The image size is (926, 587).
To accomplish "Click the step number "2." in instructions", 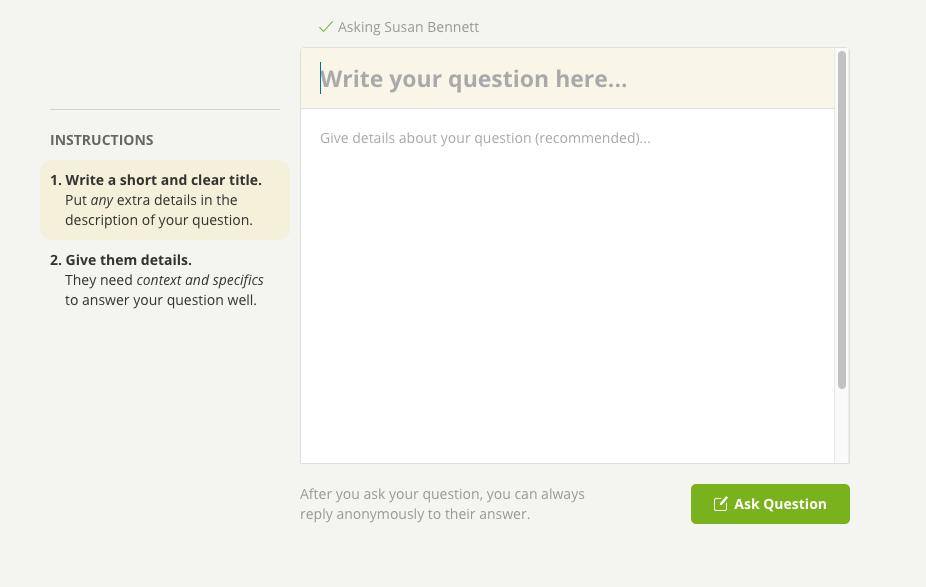I will (x=56, y=260).
